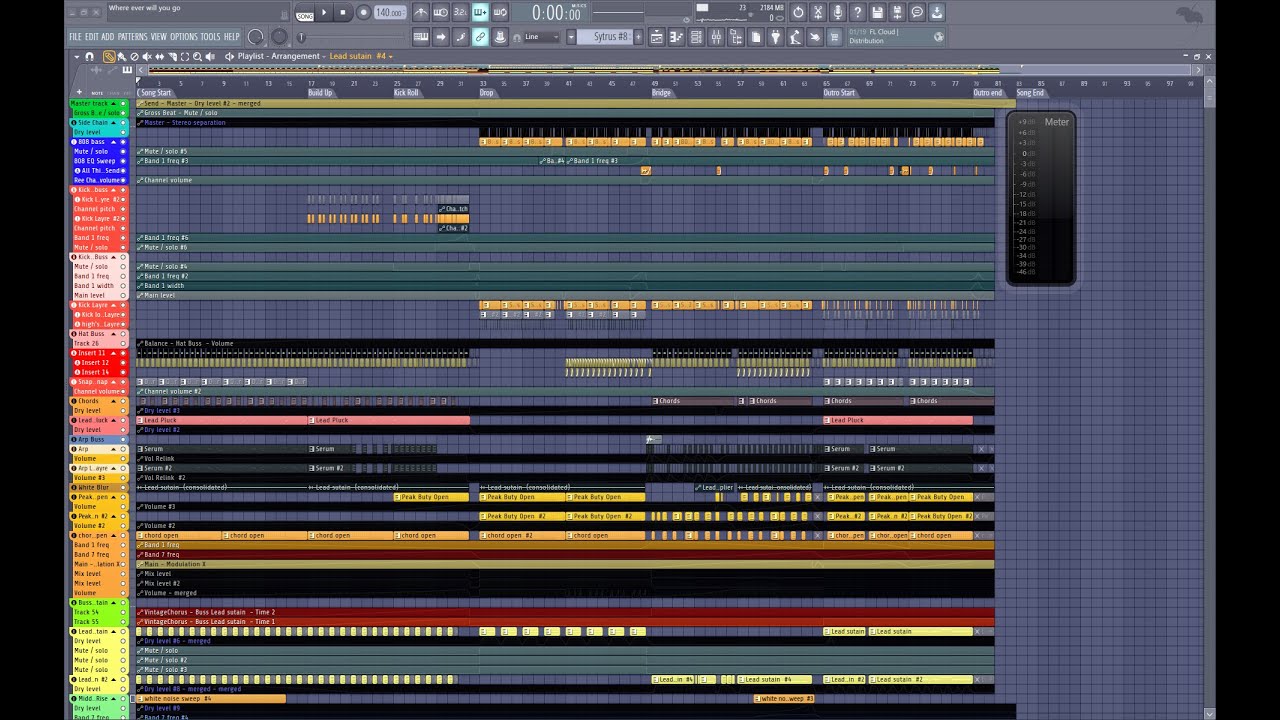Open the PATTERNS menu
This screenshot has height=720, width=1280.
pyautogui.click(x=133, y=37)
